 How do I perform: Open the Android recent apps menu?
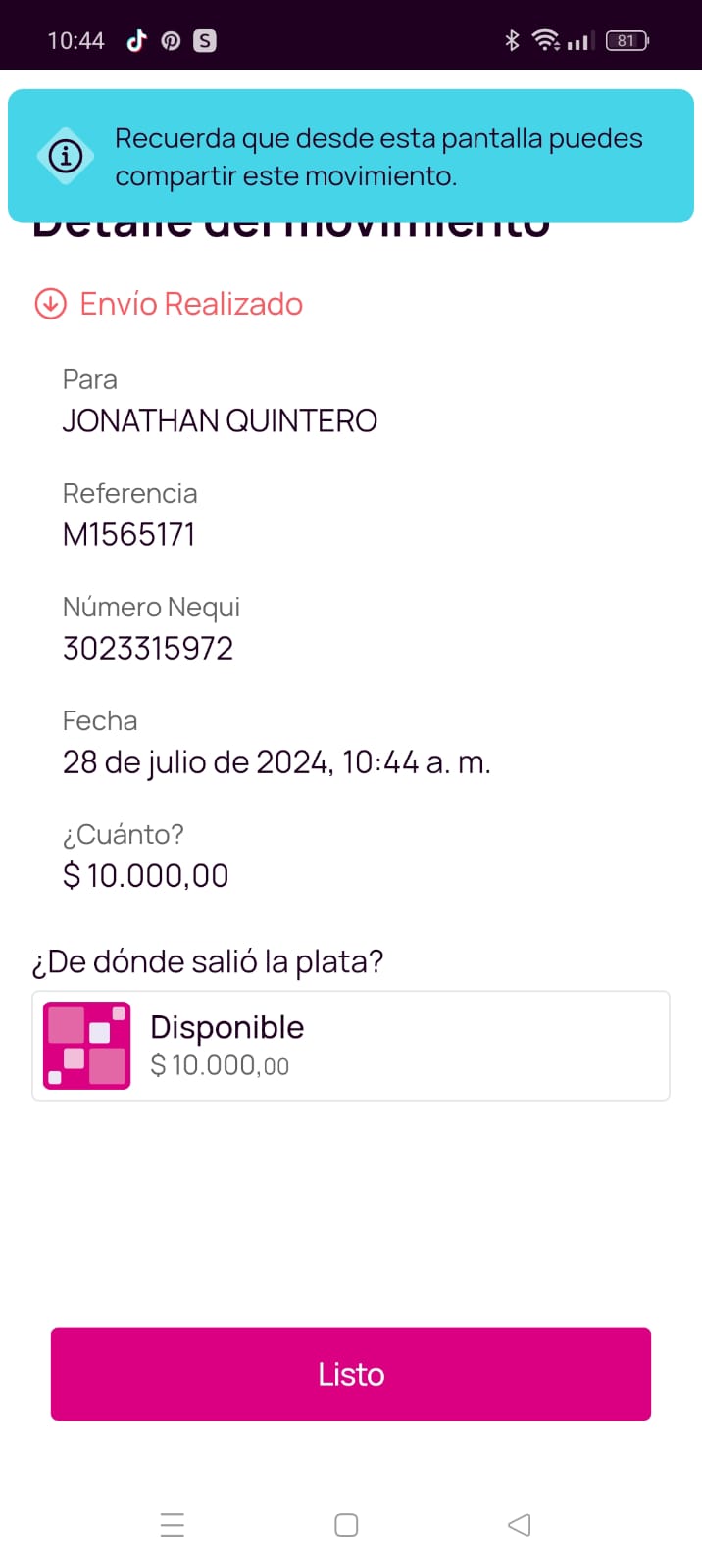173,1525
